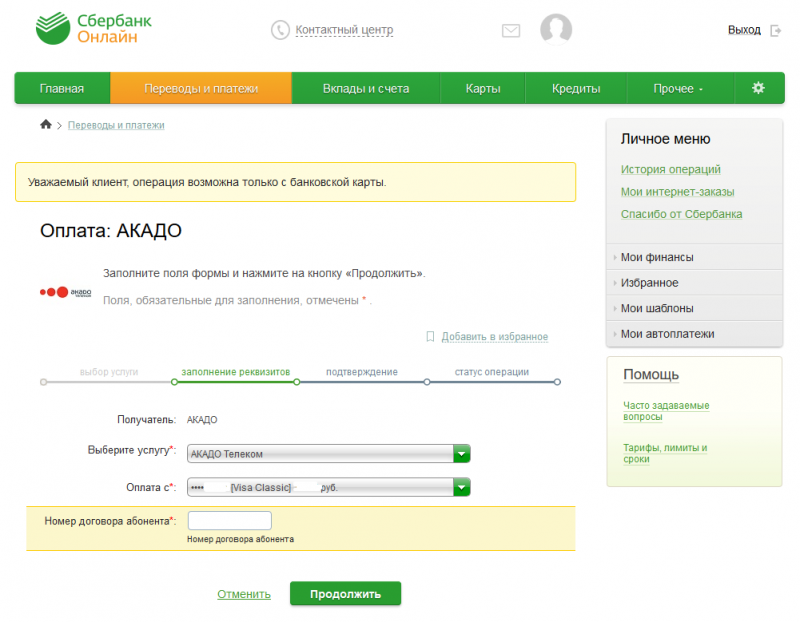Screen dimensions: 800x622
Task: Click the заполнение реквизитов step label
Action: tap(236, 371)
